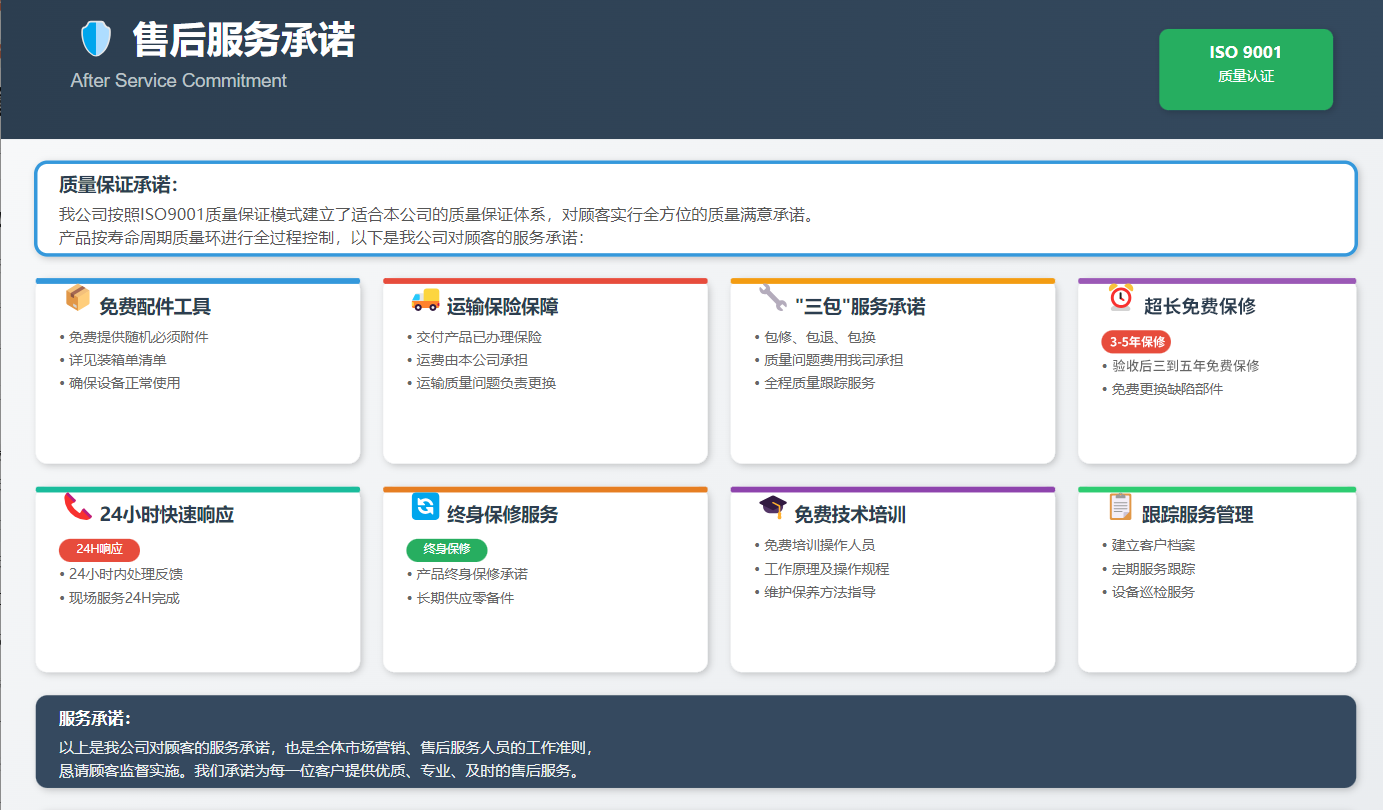Click the green 终身保修 badge

pyautogui.click(x=446, y=549)
